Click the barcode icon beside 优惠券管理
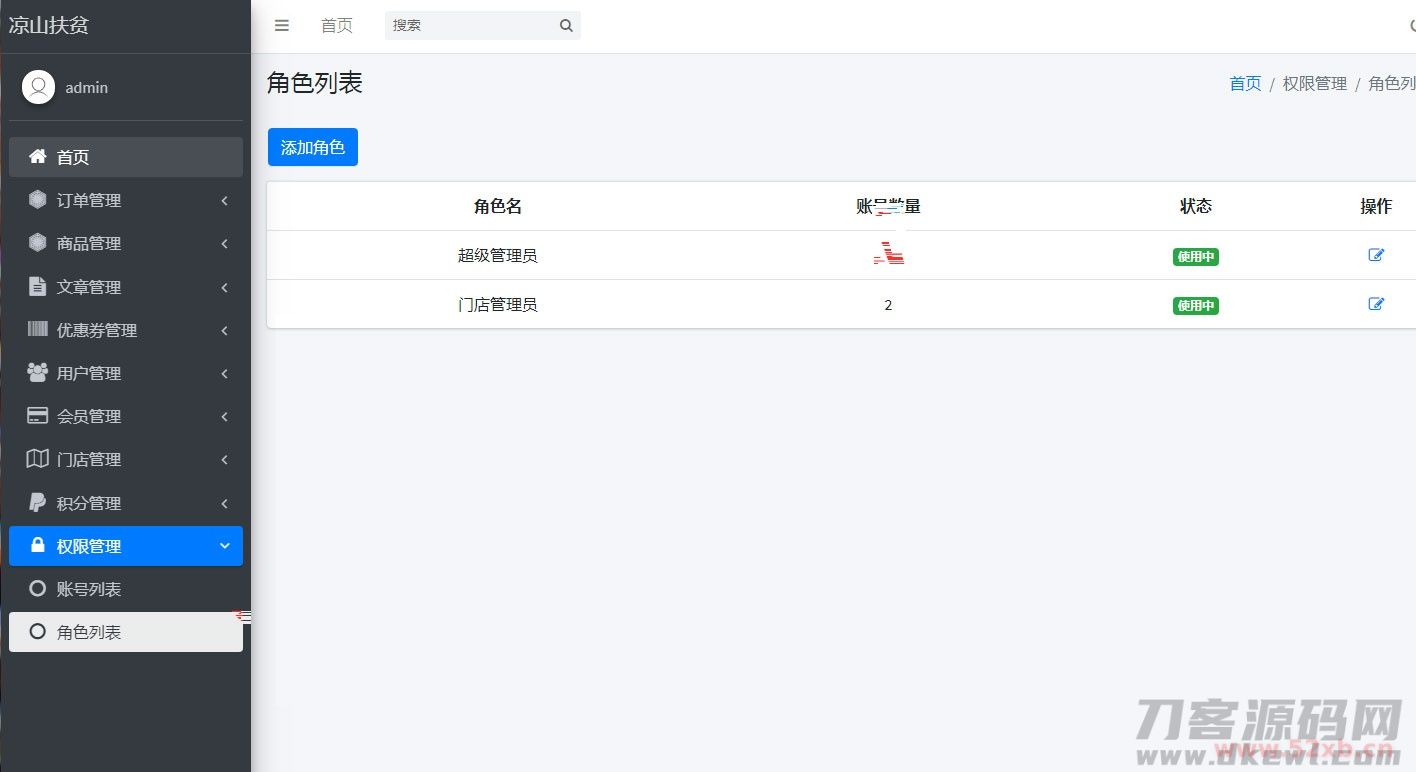Screen dimensions: 1416x772 (x=36, y=330)
